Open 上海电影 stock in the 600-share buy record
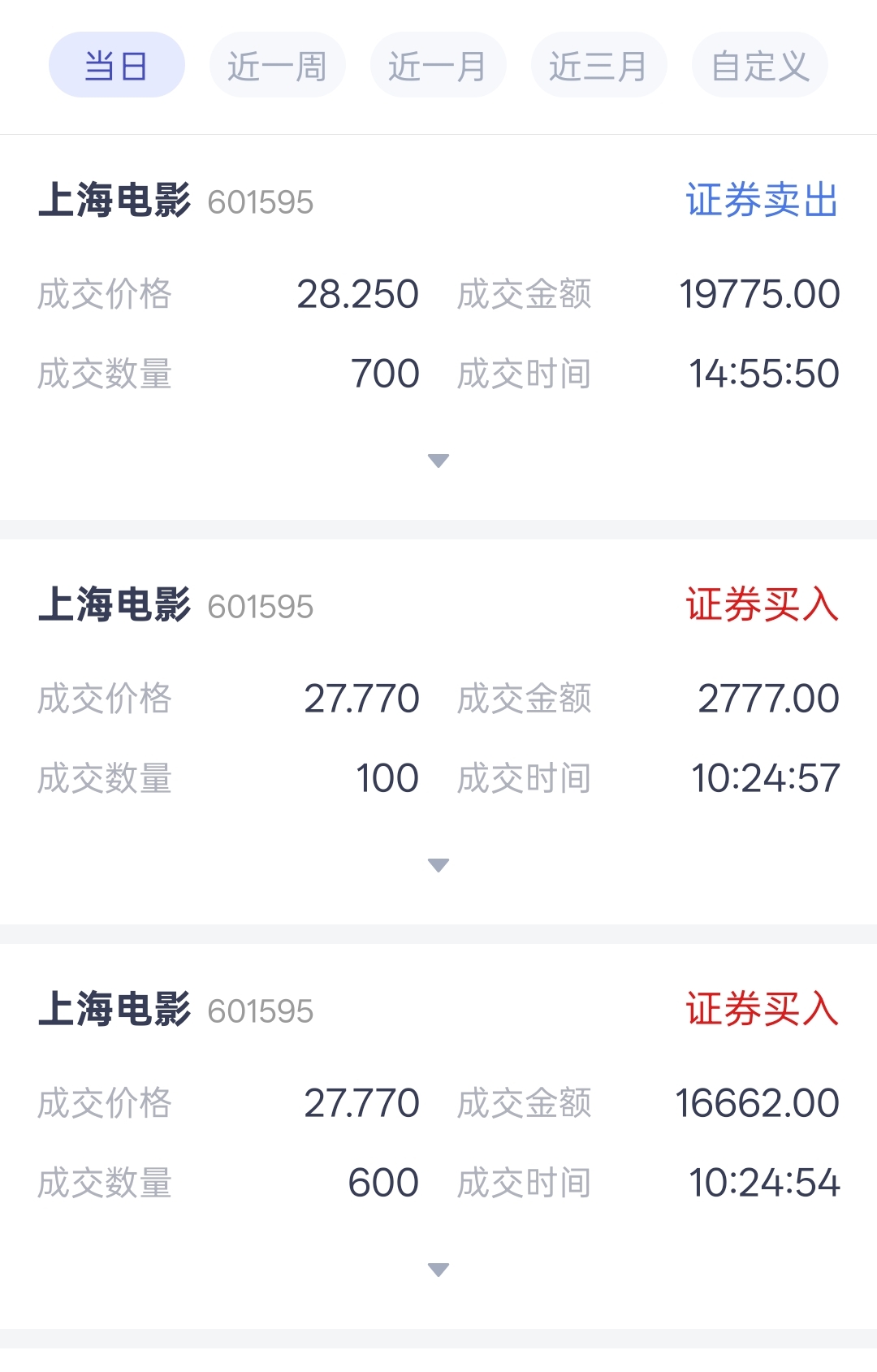877x1372 pixels. 114,1010
